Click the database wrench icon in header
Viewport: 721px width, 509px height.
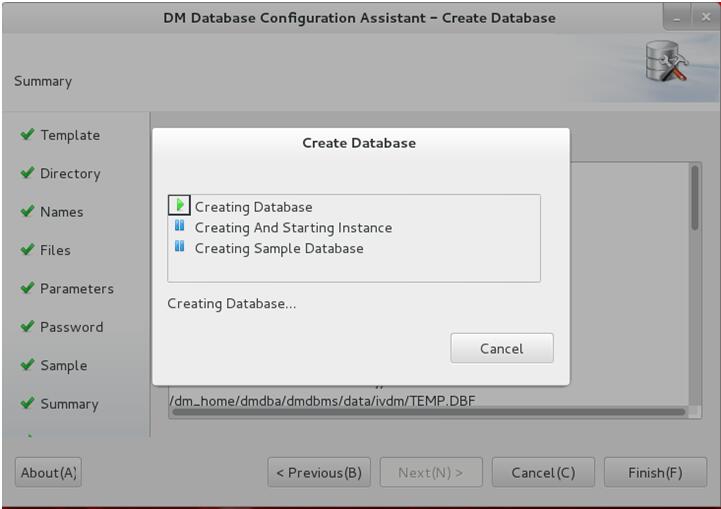pyautogui.click(x=666, y=62)
